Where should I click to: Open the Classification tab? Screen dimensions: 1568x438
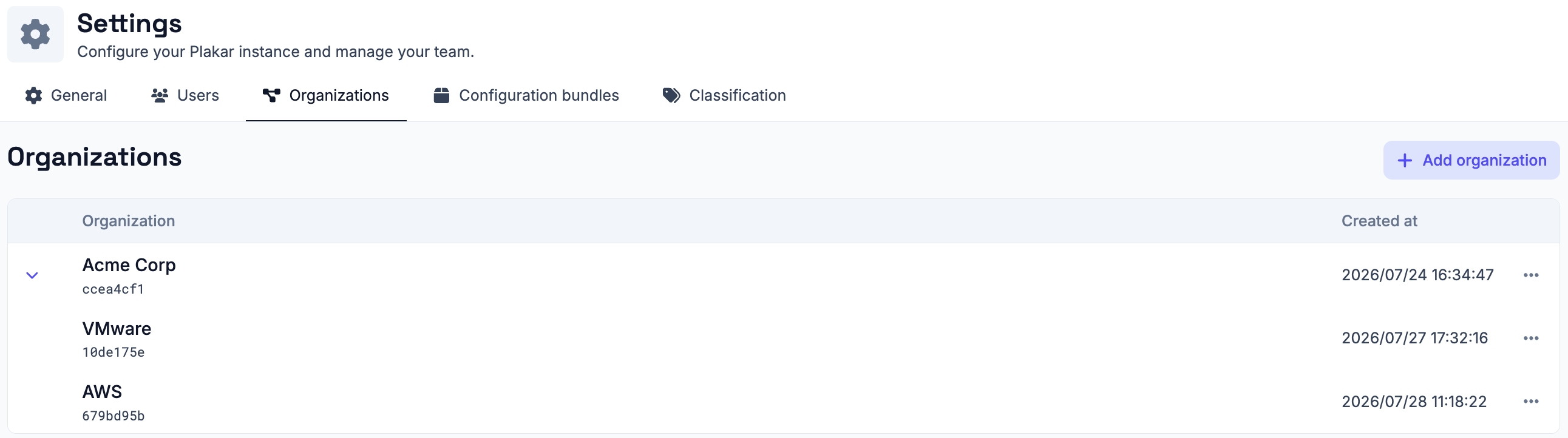pos(724,95)
